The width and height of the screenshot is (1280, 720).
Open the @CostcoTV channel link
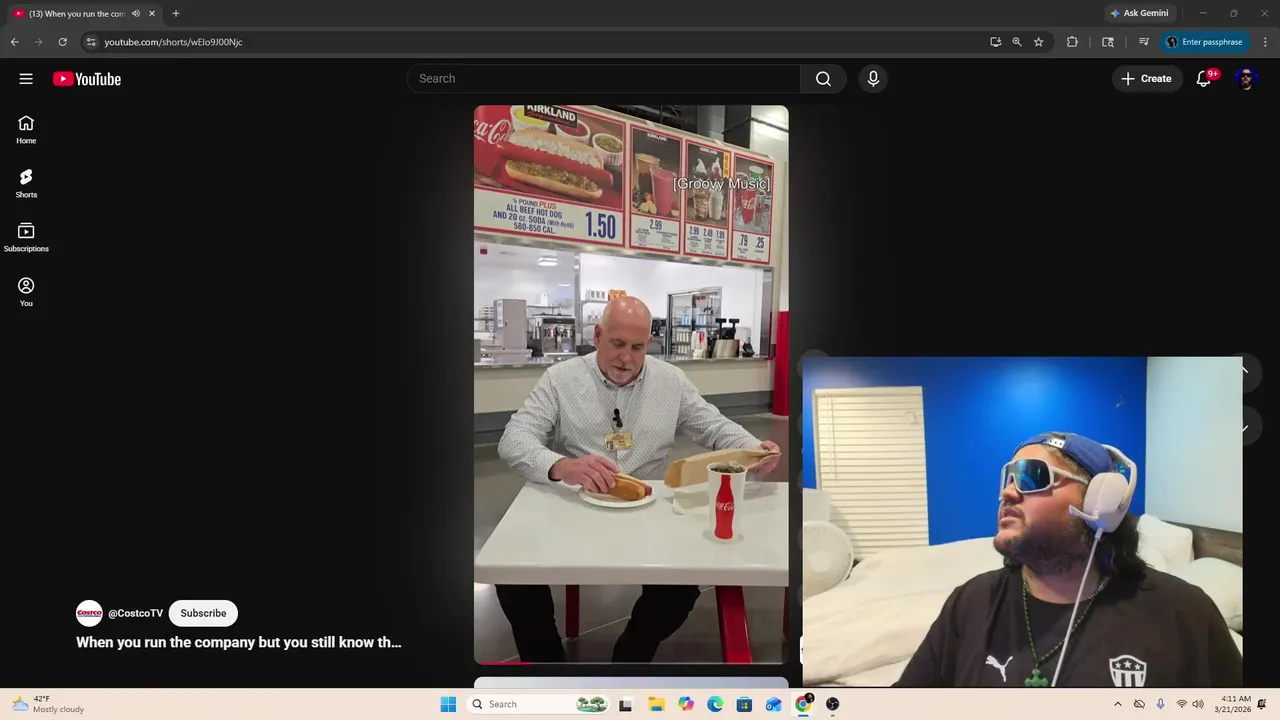[135, 613]
